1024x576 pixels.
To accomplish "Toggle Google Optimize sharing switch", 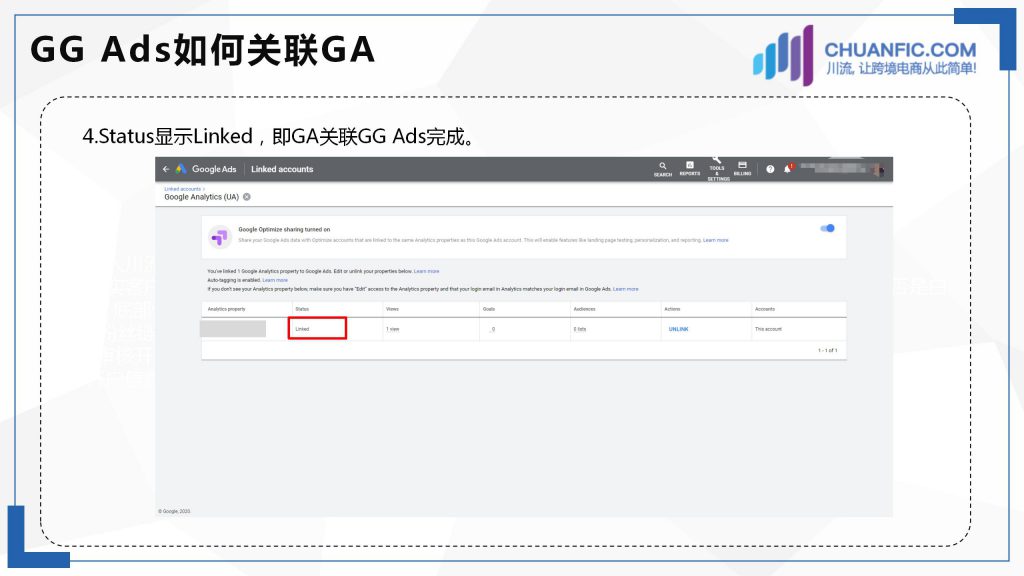I will 827,228.
